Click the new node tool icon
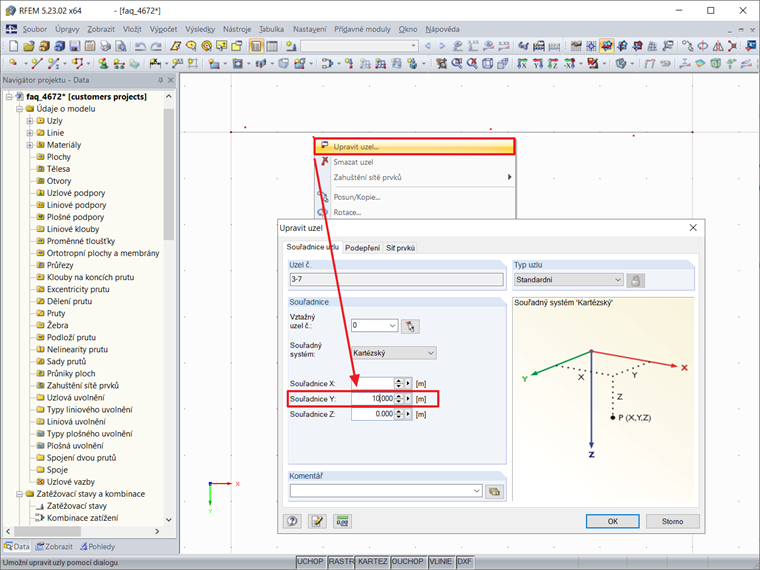This screenshot has height=570, width=760. point(14,63)
